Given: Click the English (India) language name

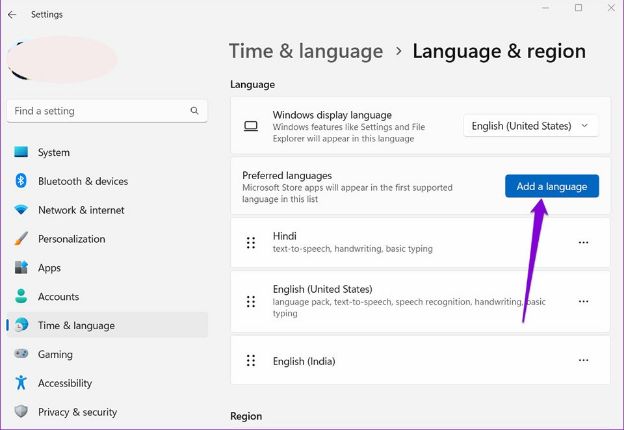Looking at the screenshot, I should (304, 361).
